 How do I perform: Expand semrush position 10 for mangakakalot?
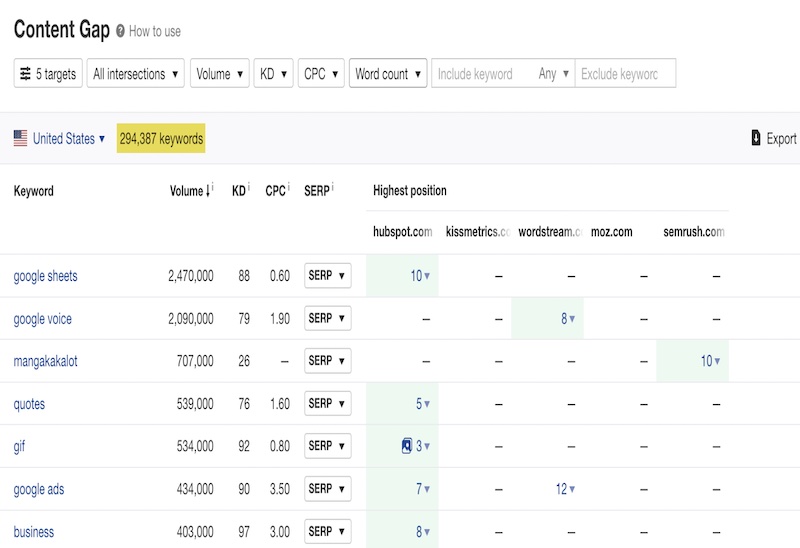710,361
